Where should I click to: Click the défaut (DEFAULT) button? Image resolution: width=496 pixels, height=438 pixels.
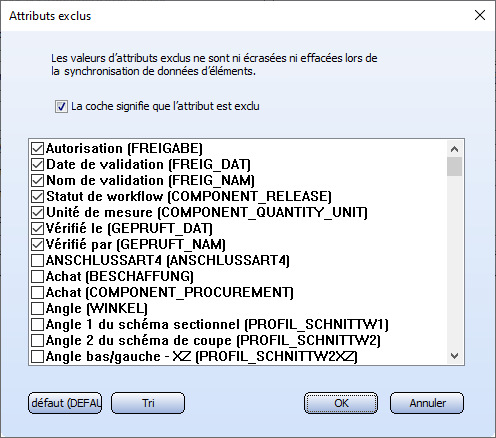click(65, 403)
